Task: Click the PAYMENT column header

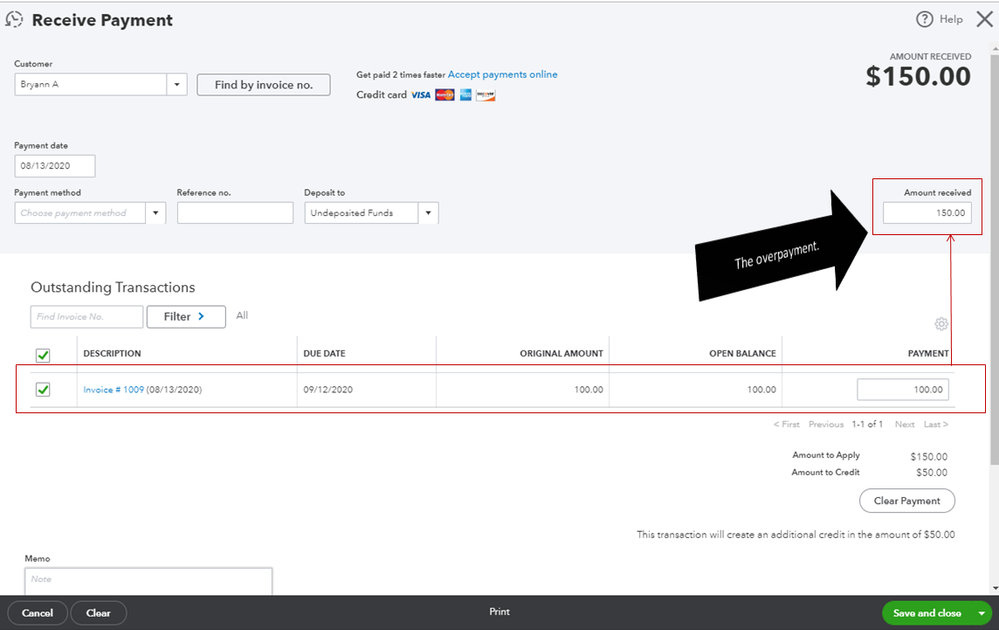Action: click(x=928, y=354)
